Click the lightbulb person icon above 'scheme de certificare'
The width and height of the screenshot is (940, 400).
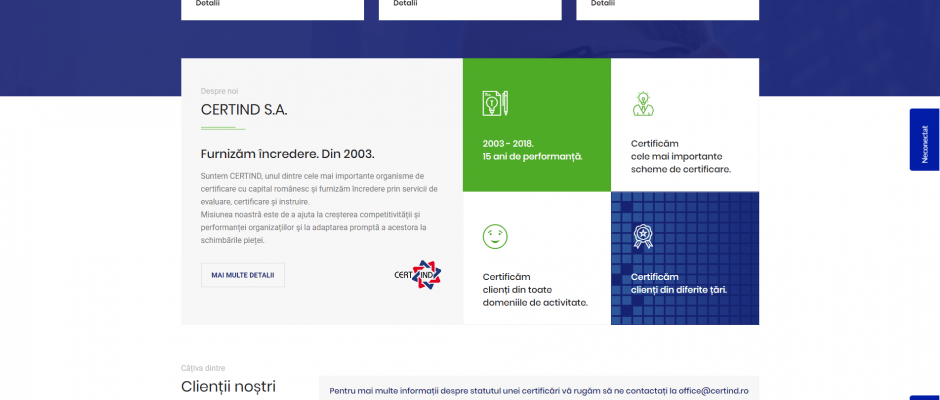pos(643,103)
